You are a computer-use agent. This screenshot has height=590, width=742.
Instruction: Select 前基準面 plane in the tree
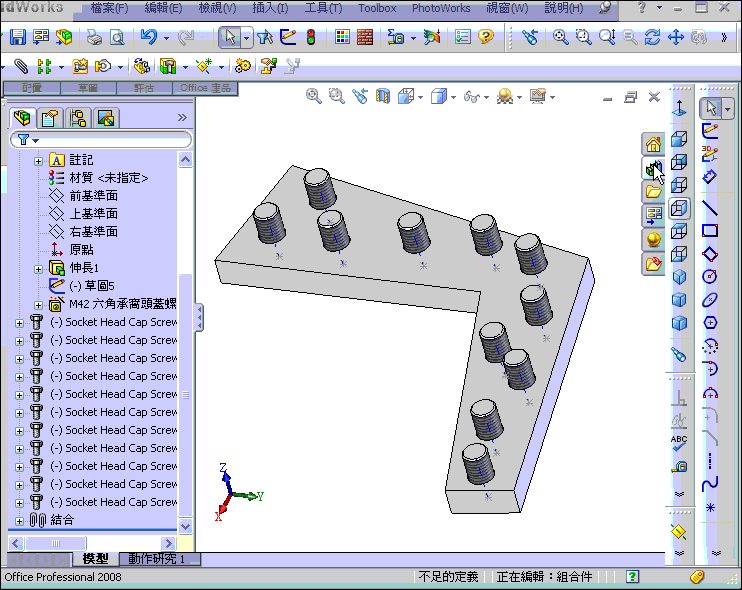[83, 195]
